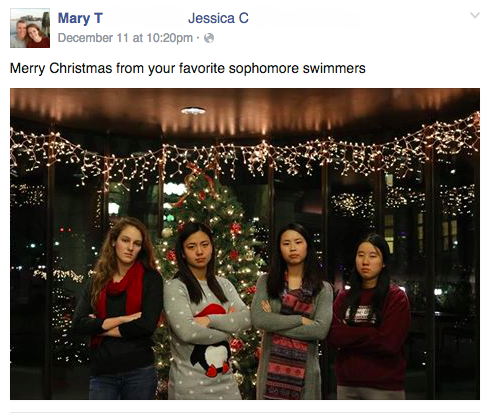Open the post via December 11 timestamp
The image size is (488, 418).
[125, 38]
